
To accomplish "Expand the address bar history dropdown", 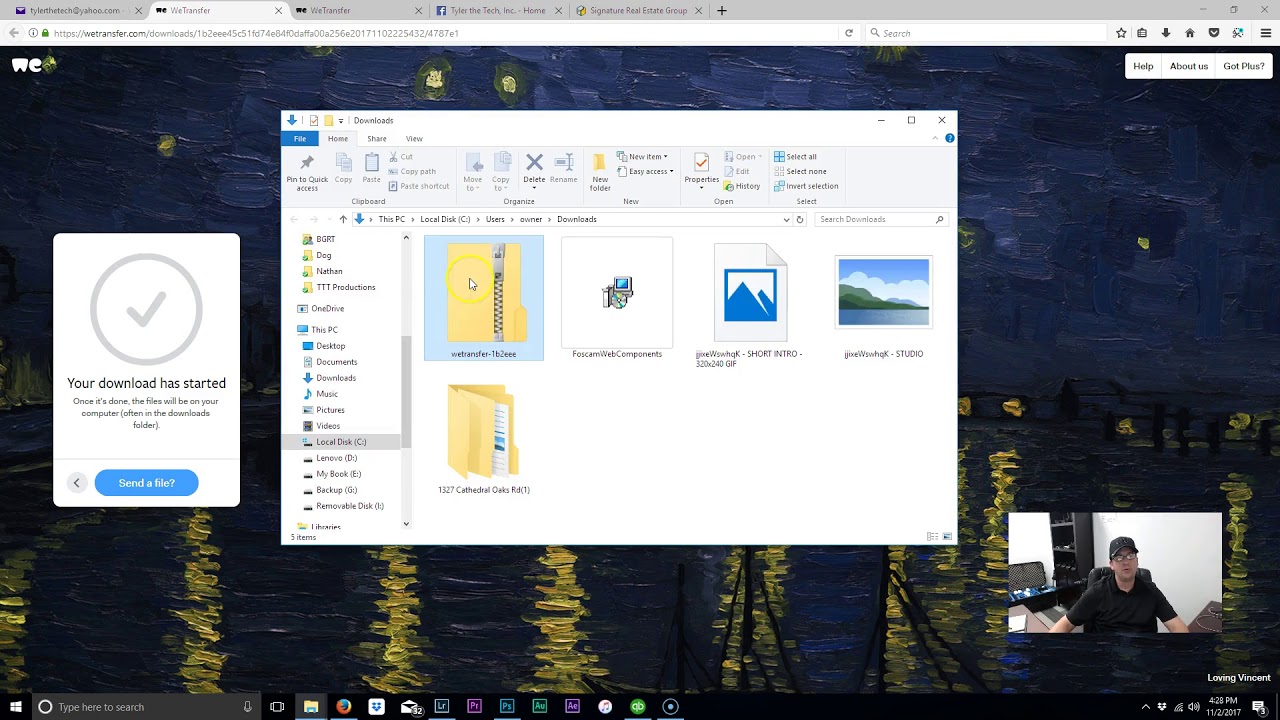I will pos(786,219).
